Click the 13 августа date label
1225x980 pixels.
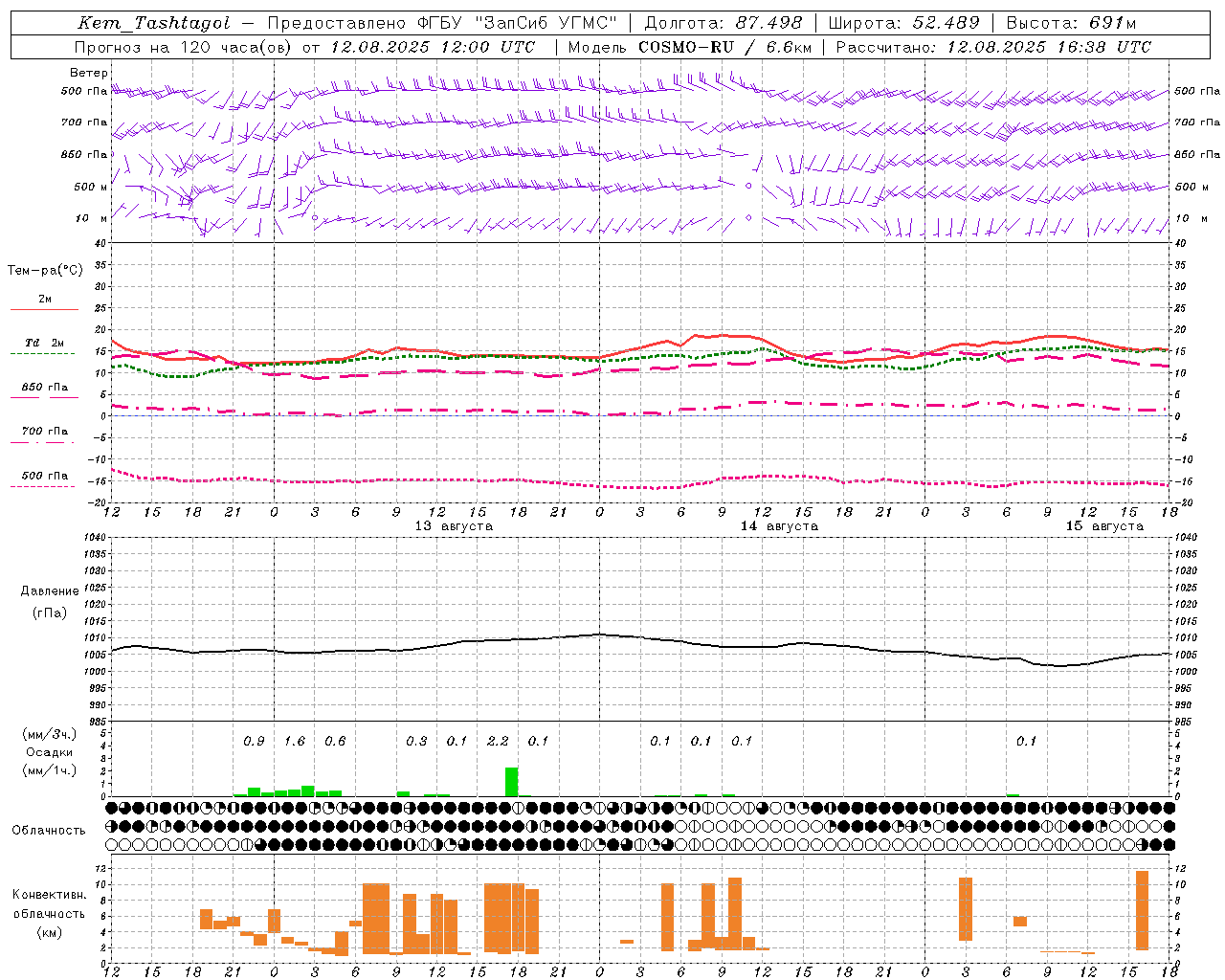click(x=454, y=526)
